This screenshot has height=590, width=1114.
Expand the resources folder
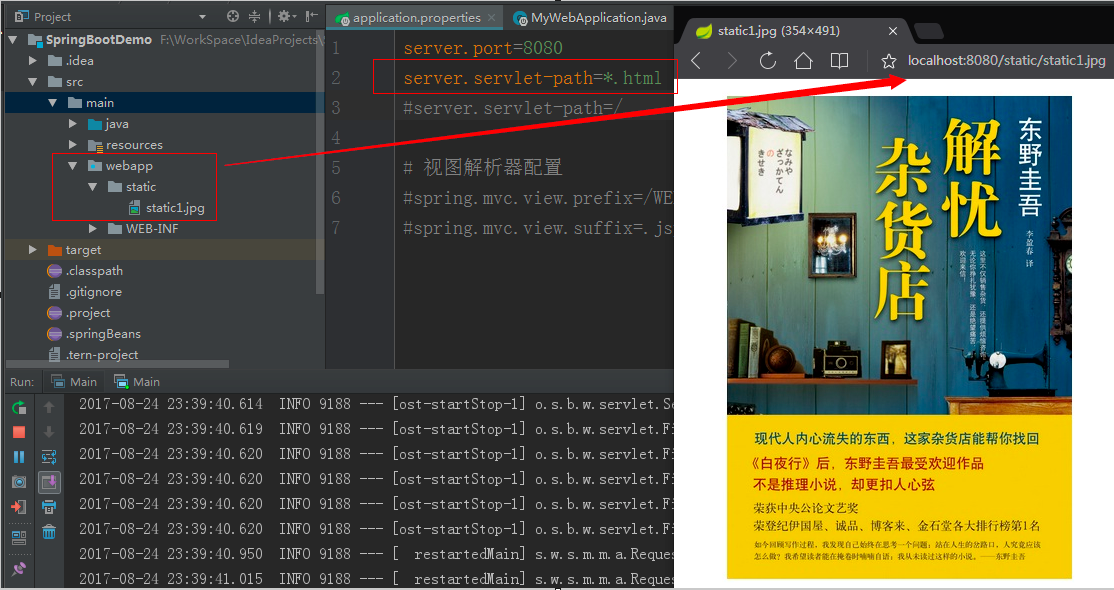(73, 145)
